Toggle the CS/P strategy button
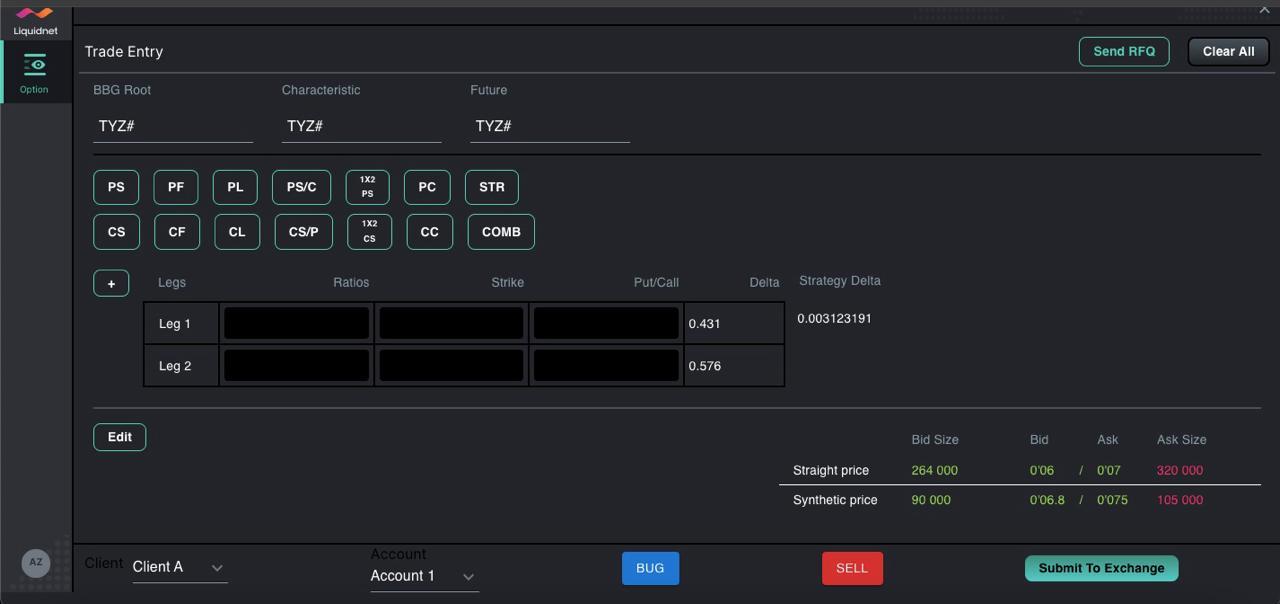The height and width of the screenshot is (604, 1280). [x=303, y=231]
